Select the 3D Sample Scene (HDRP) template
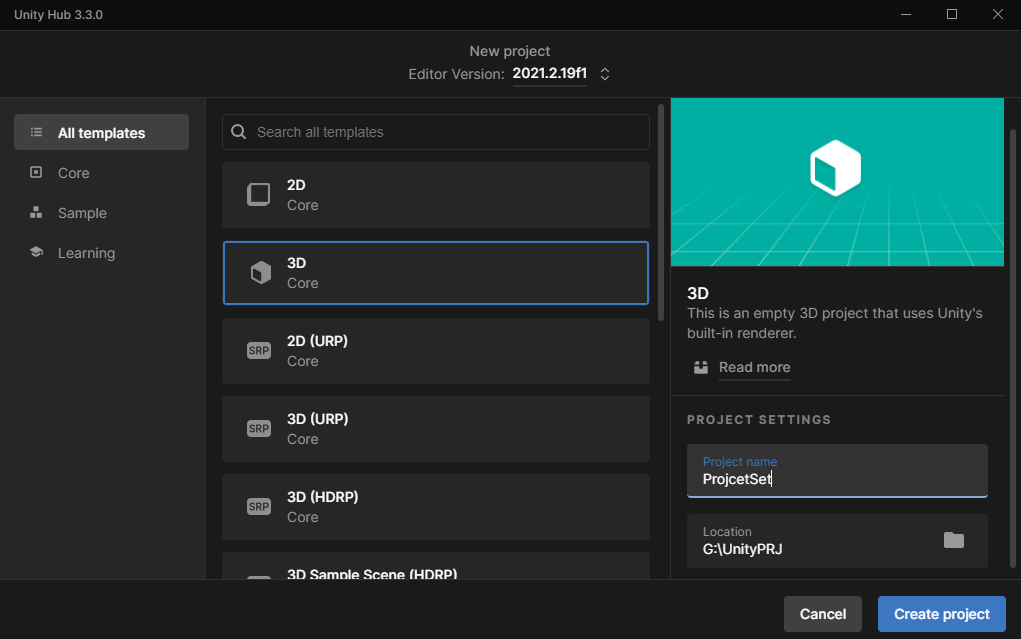 pyautogui.click(x=436, y=566)
